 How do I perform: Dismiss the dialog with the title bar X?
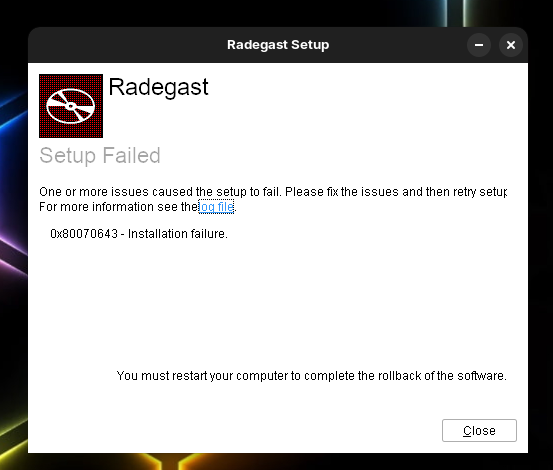coord(510,45)
